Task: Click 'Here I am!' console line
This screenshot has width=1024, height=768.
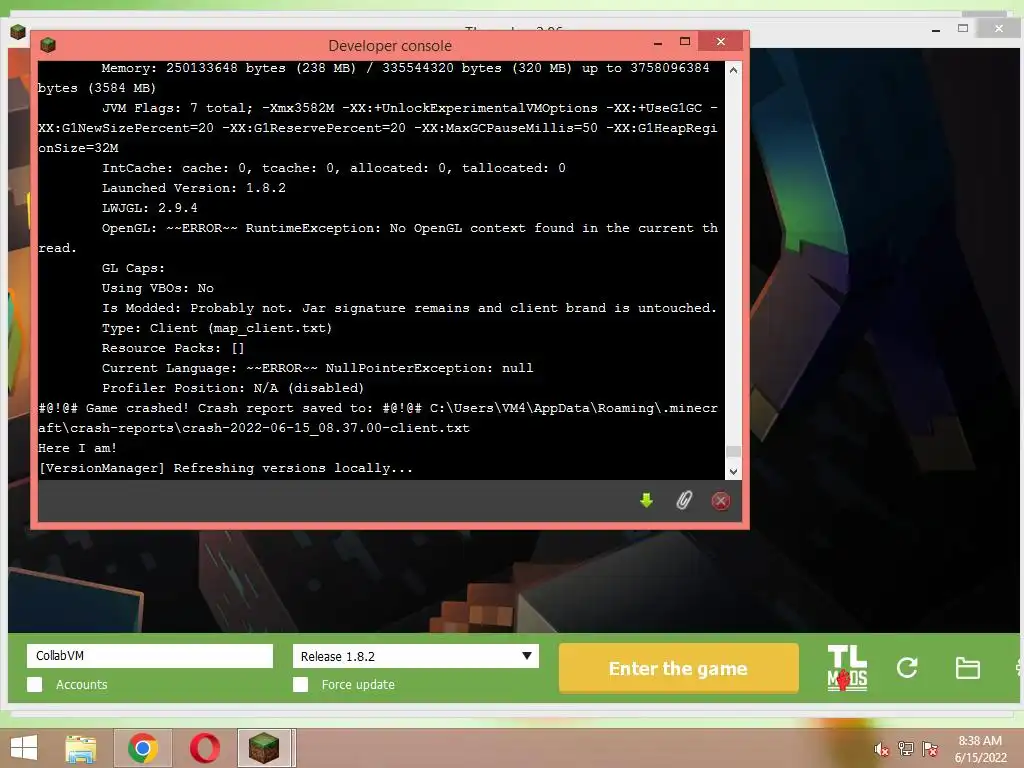Action: (x=77, y=448)
